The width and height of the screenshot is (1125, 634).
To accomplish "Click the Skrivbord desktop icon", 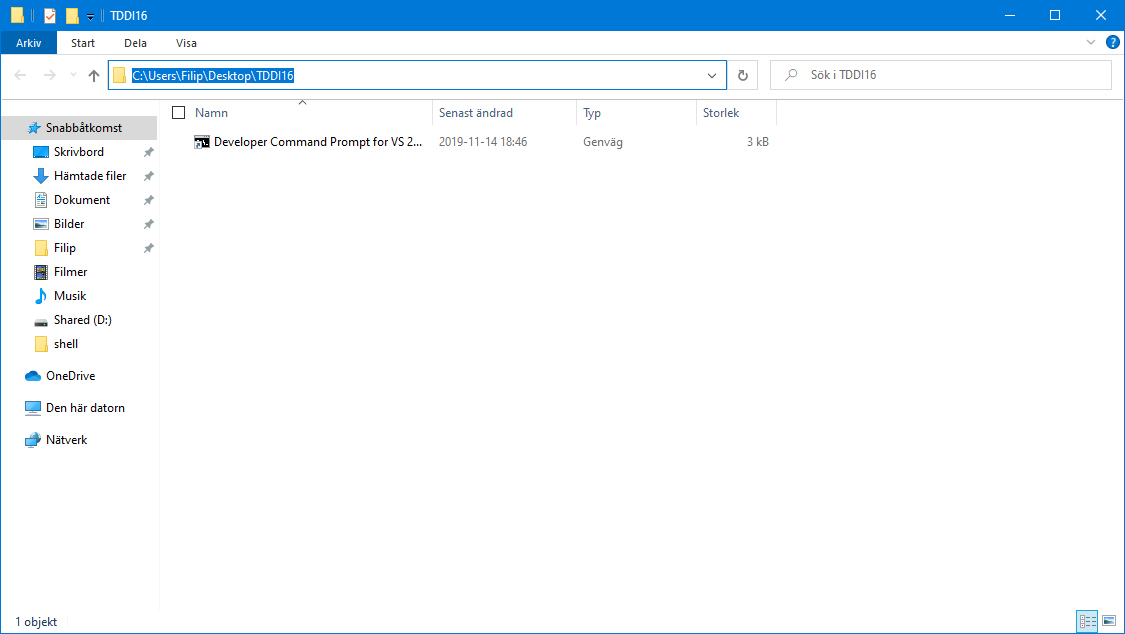I will point(41,152).
